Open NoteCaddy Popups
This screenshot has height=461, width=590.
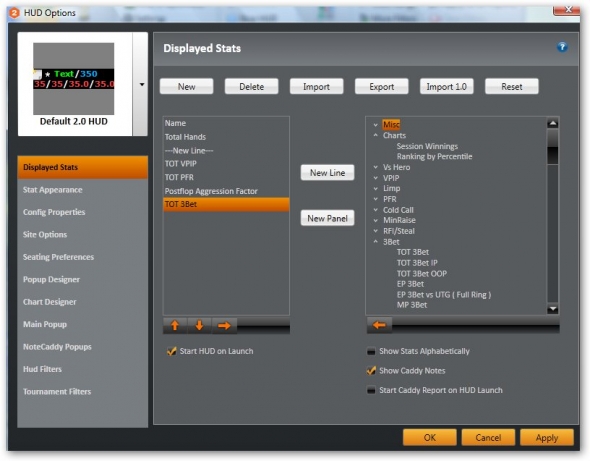(82, 347)
